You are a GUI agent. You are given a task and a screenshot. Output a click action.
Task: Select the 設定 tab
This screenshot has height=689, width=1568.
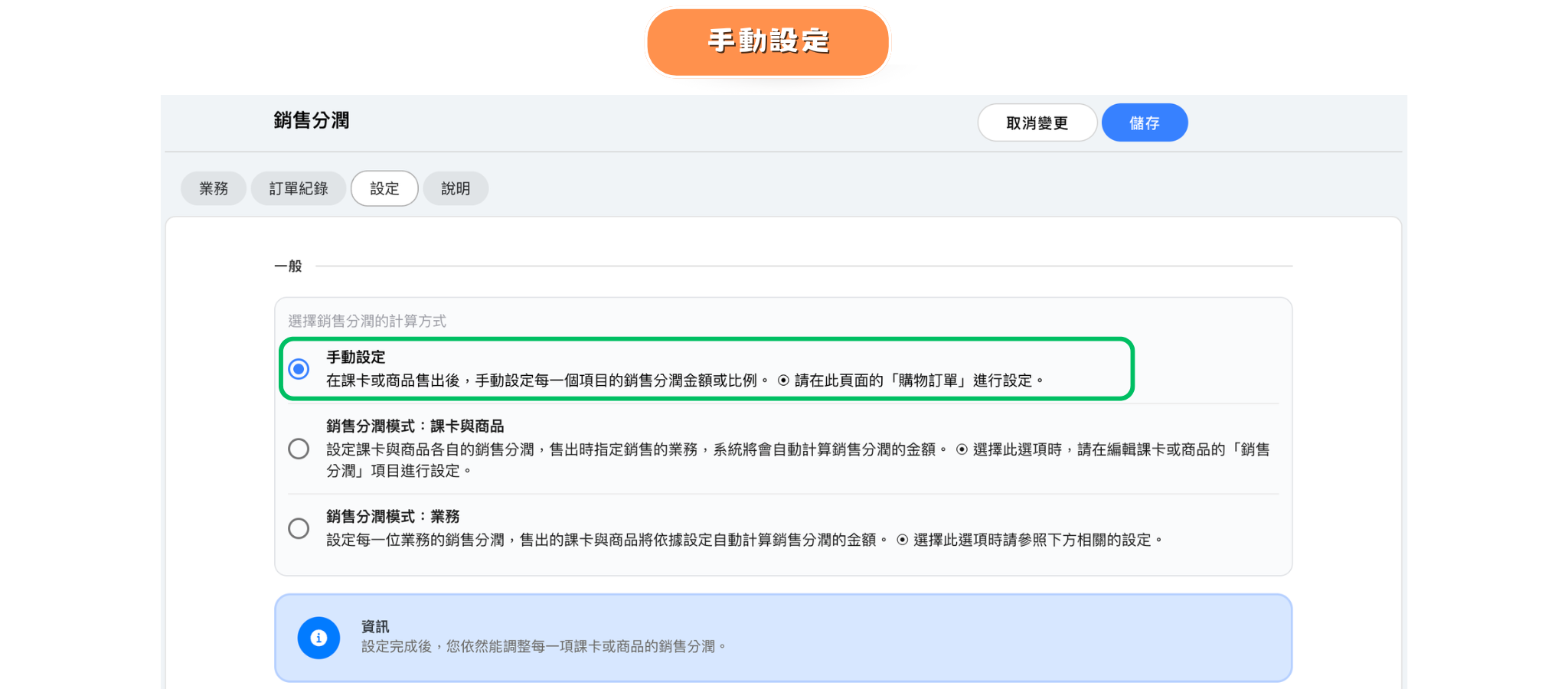click(x=384, y=188)
